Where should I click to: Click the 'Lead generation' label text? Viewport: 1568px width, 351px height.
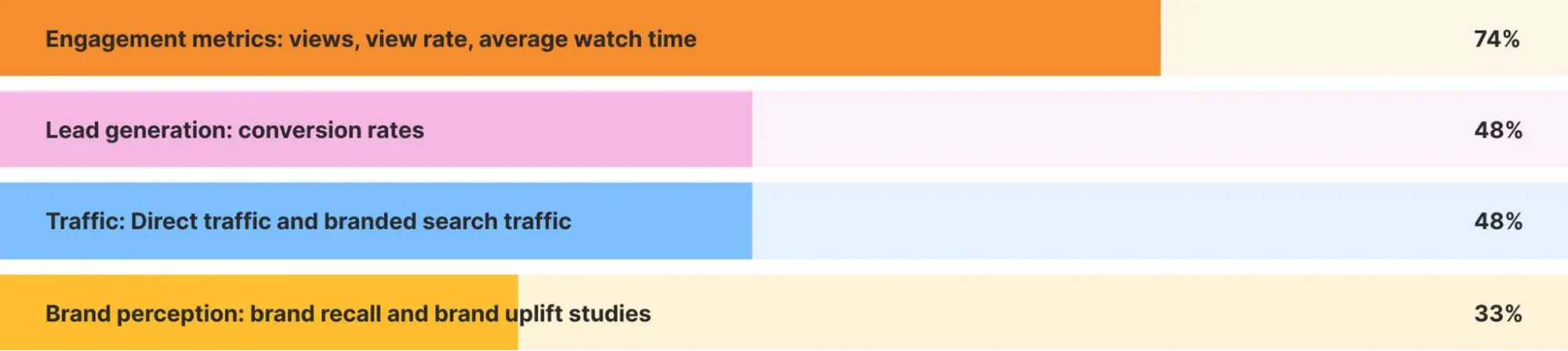click(x=137, y=130)
